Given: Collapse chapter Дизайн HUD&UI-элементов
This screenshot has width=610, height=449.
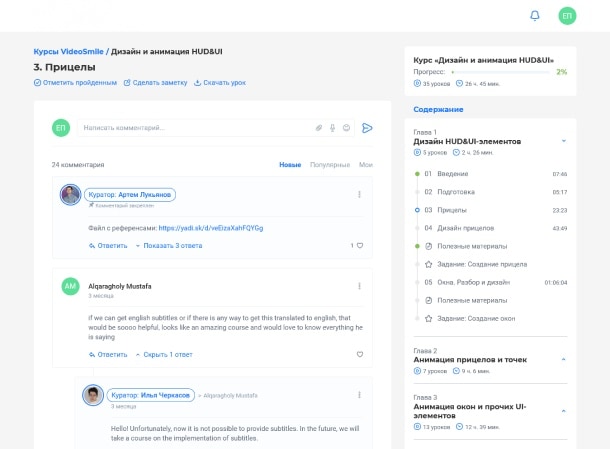Looking at the screenshot, I should point(563,142).
